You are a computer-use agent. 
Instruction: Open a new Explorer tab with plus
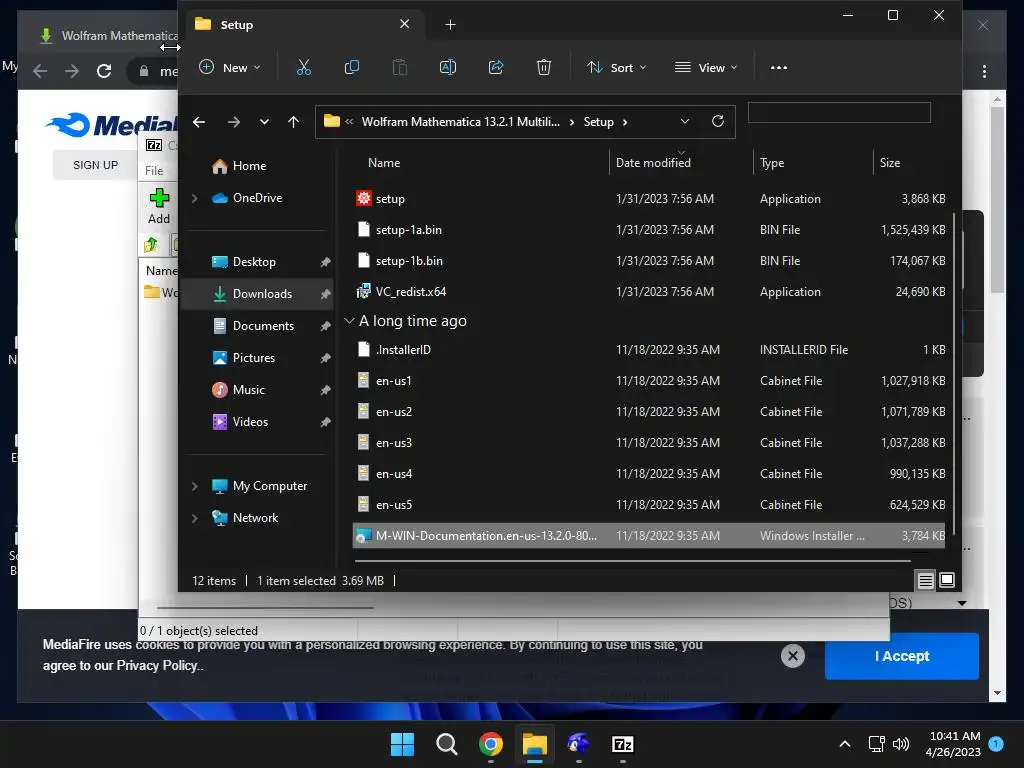tap(451, 25)
